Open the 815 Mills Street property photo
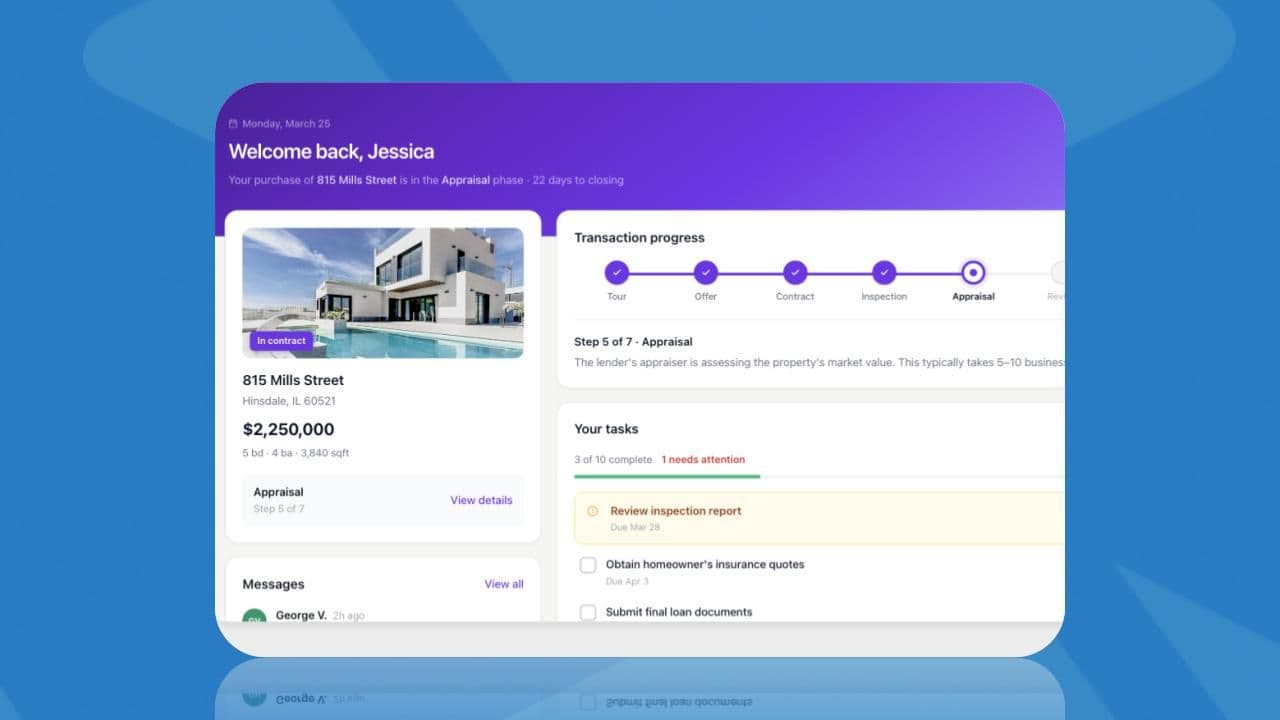This screenshot has height=720, width=1280. point(383,293)
